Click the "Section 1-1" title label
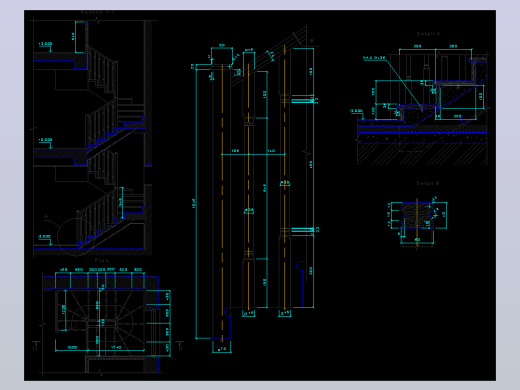 coord(97,12)
